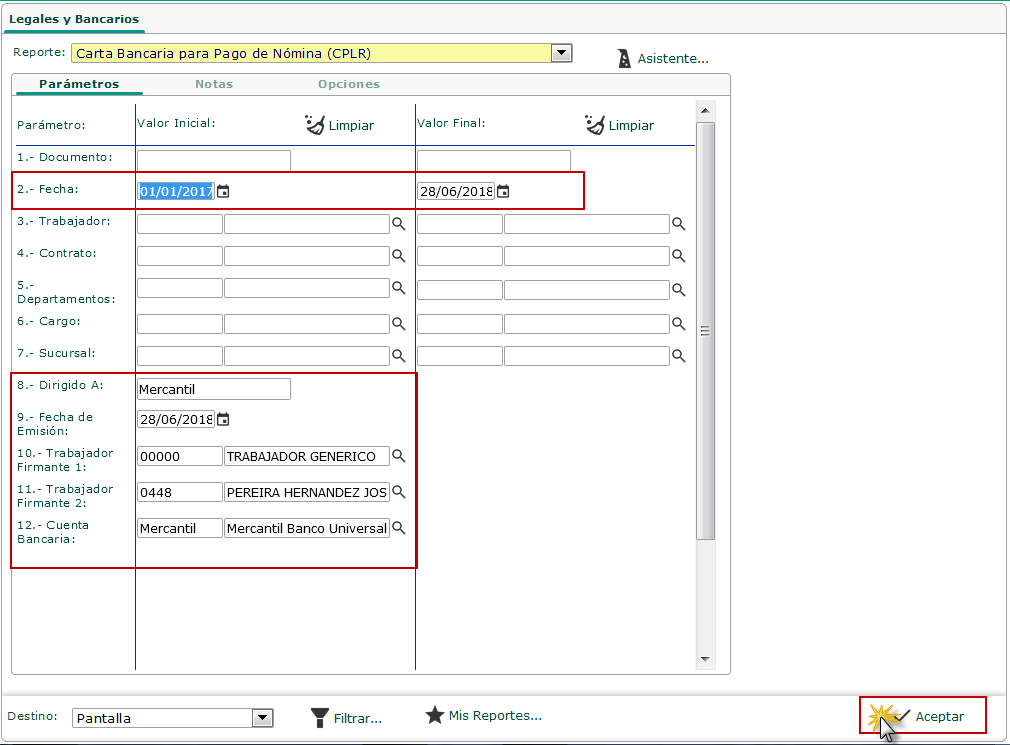Expand the Destino dropdown
This screenshot has height=745, width=1010.
[x=262, y=717]
